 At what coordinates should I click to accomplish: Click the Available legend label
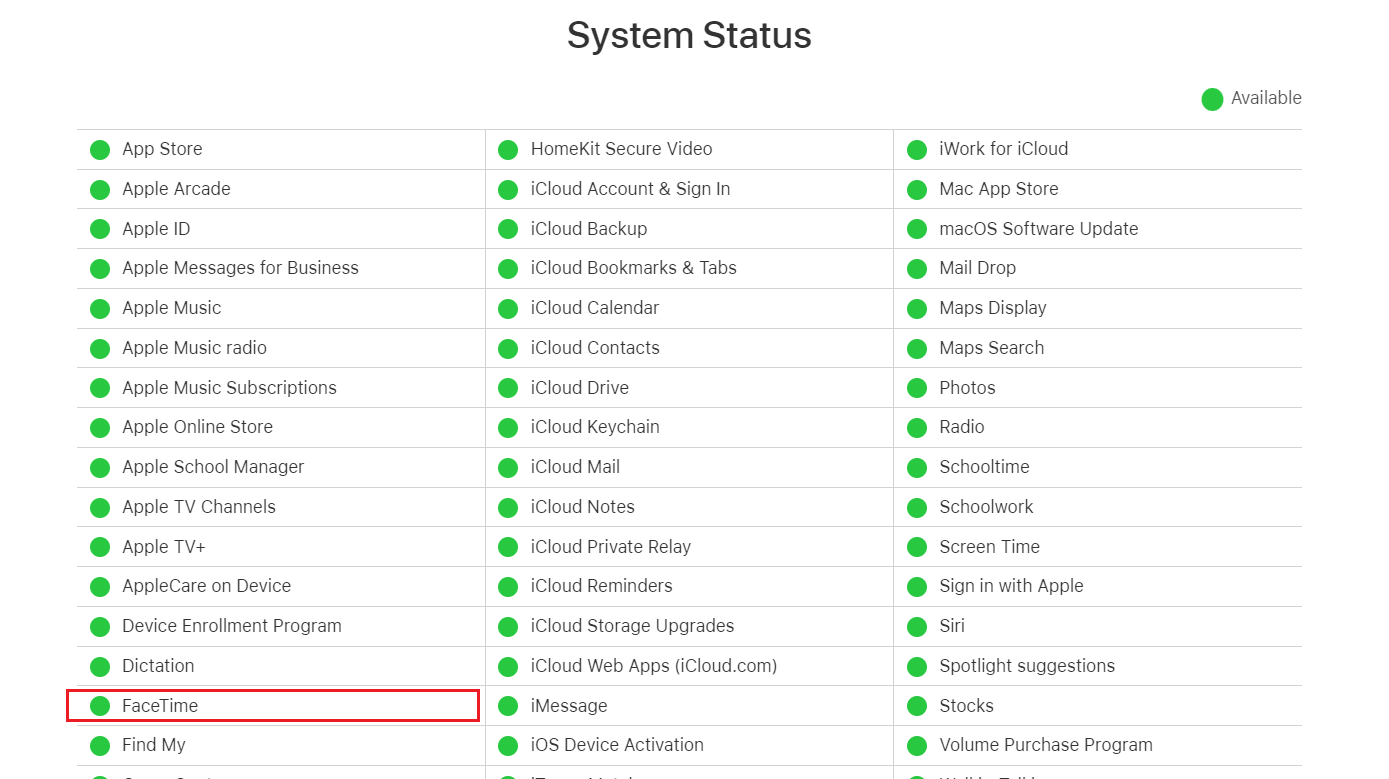pos(1266,98)
